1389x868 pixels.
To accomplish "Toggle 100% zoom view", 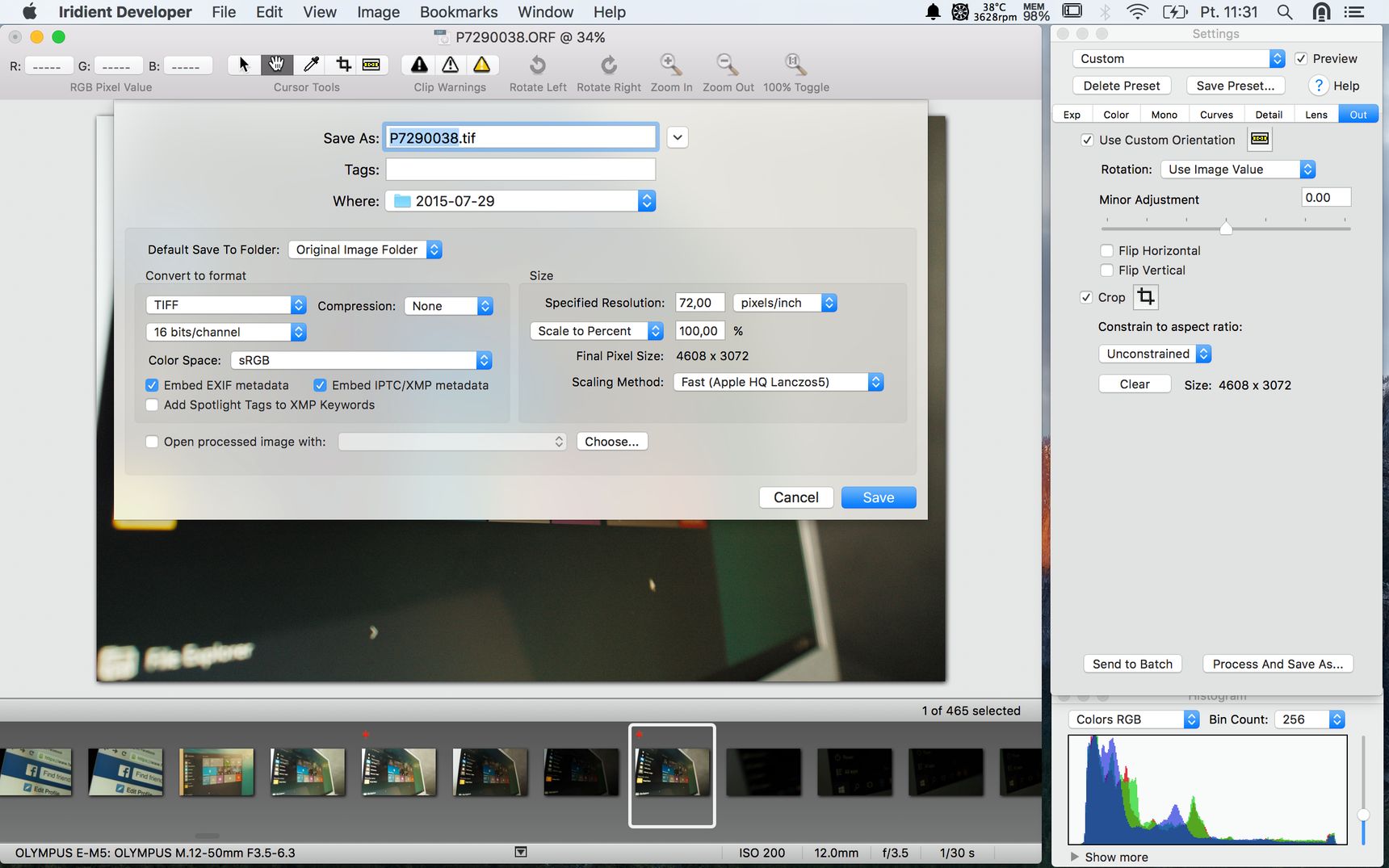I will (795, 65).
